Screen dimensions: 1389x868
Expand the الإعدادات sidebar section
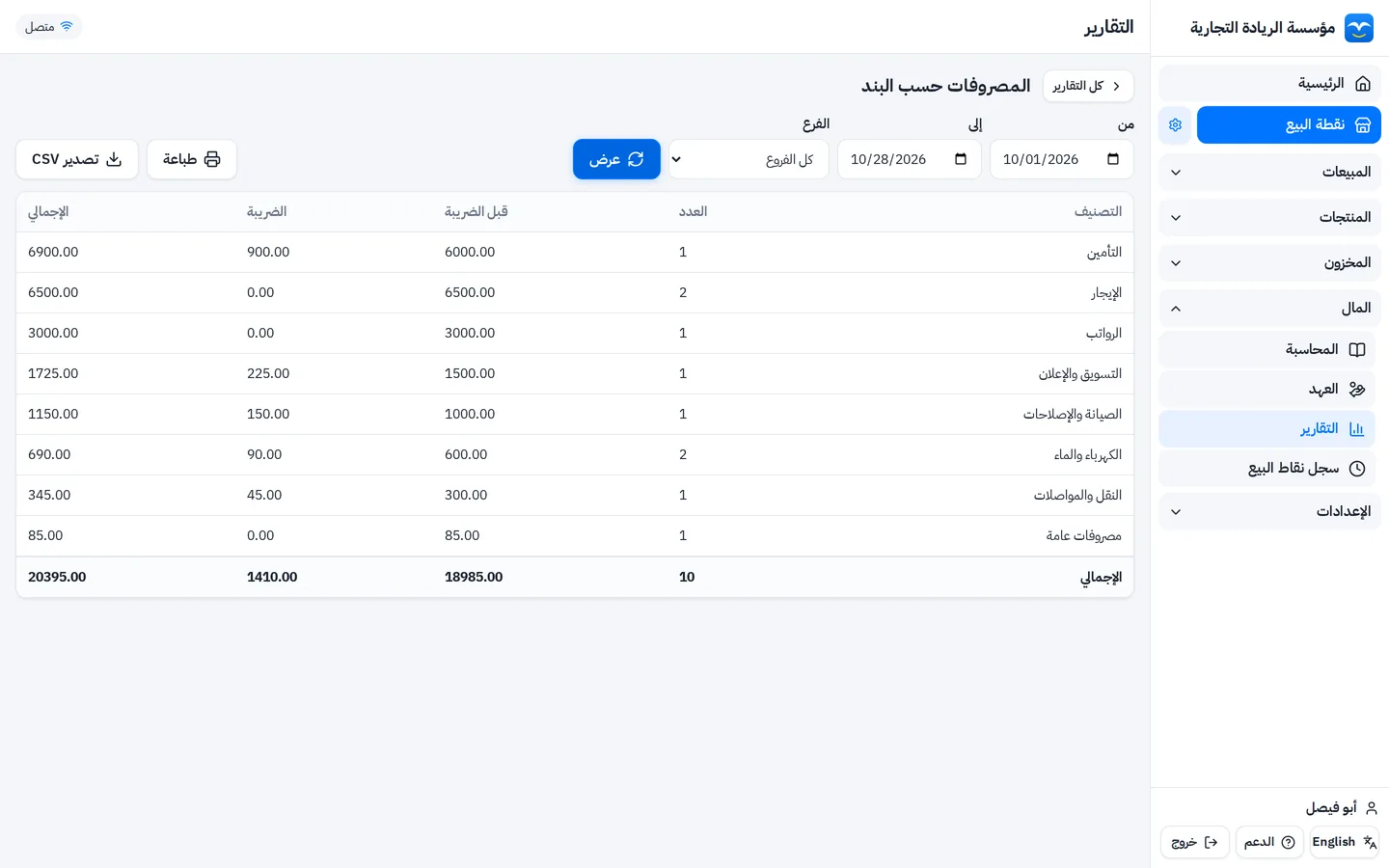click(1269, 512)
